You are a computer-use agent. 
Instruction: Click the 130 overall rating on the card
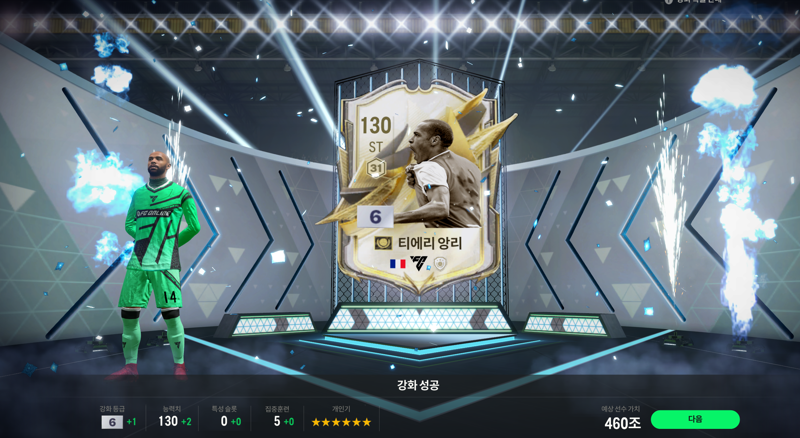[x=376, y=126]
